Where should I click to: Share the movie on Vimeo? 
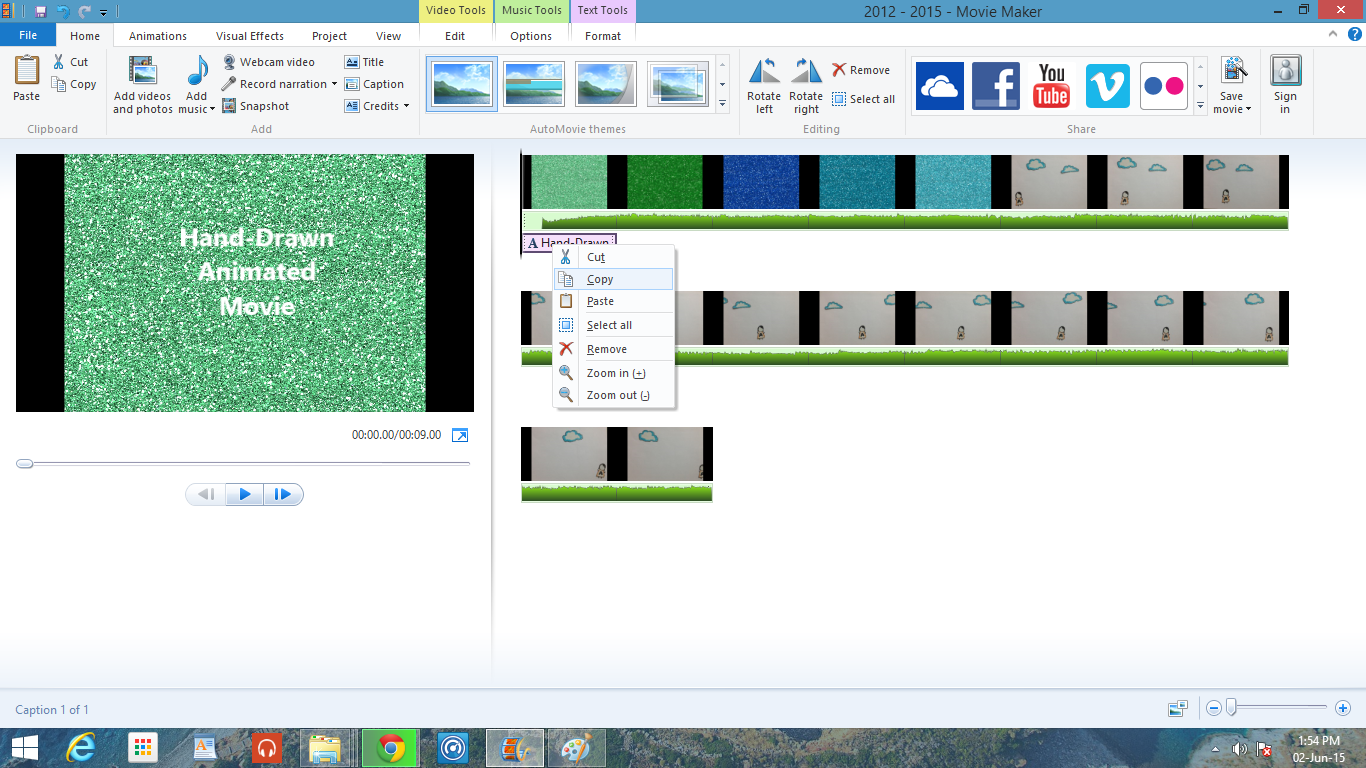coord(1108,86)
